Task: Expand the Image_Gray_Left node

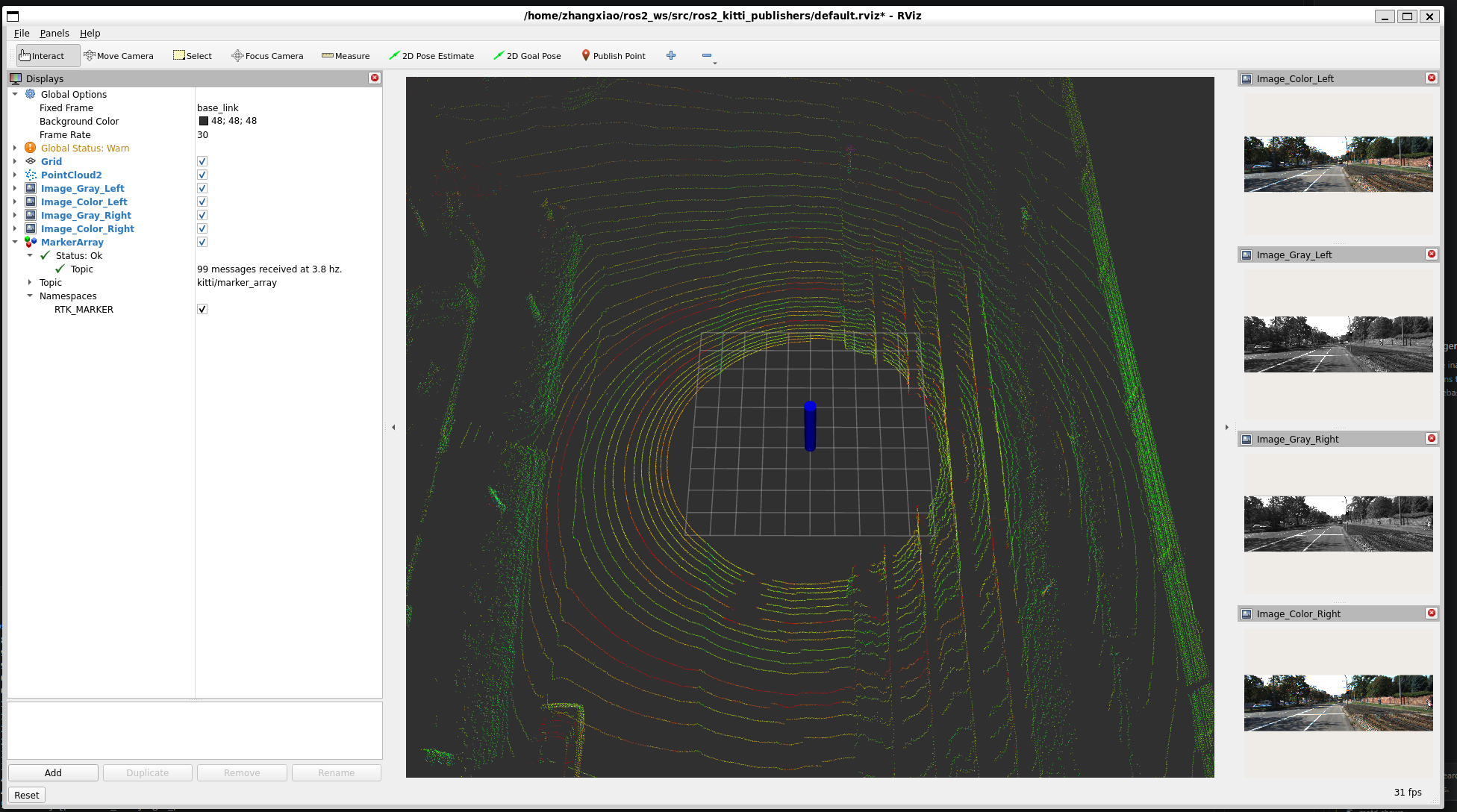Action: click(x=15, y=188)
